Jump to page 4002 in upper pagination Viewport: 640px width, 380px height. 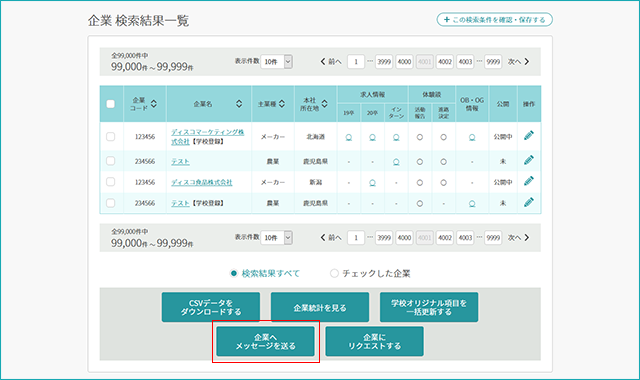click(445, 62)
